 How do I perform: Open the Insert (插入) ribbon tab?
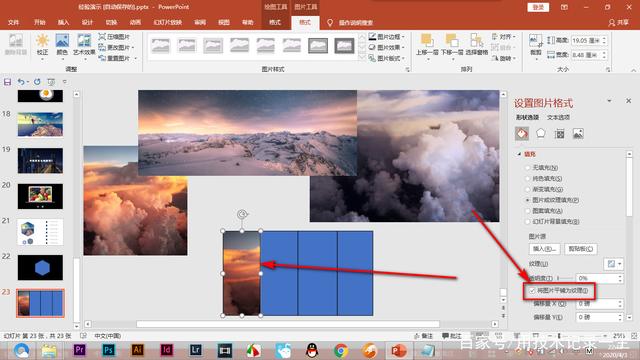(x=63, y=22)
